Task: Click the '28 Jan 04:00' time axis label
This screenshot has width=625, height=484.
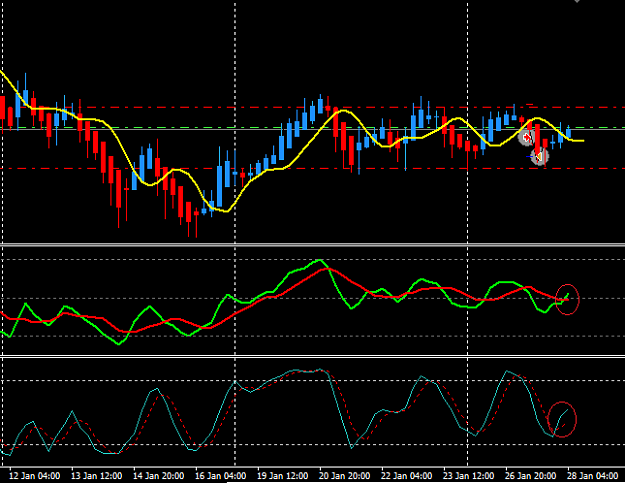Action: pyautogui.click(x=592, y=476)
